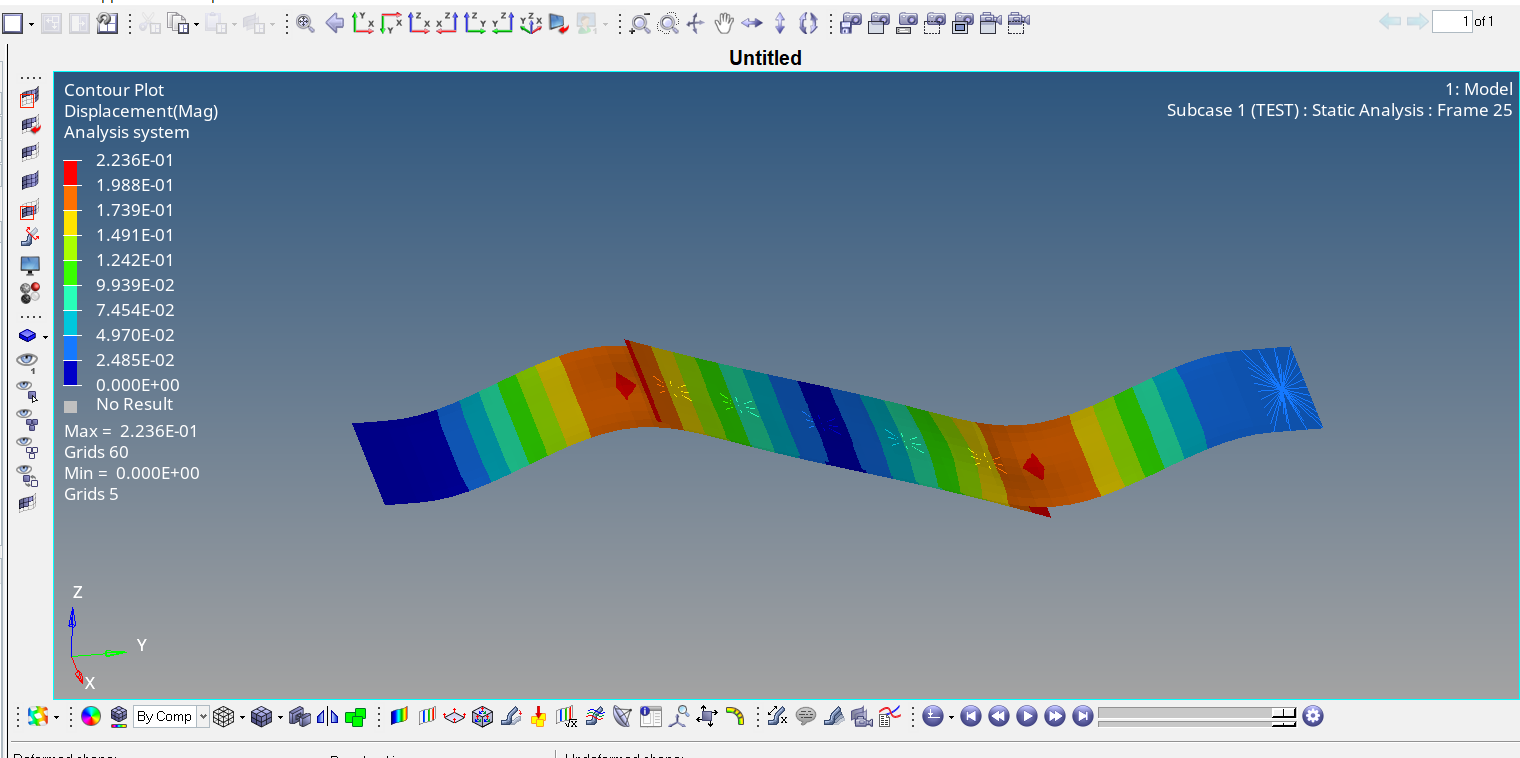
Task: Step forward one animation frame
Action: pyautogui.click(x=1054, y=716)
